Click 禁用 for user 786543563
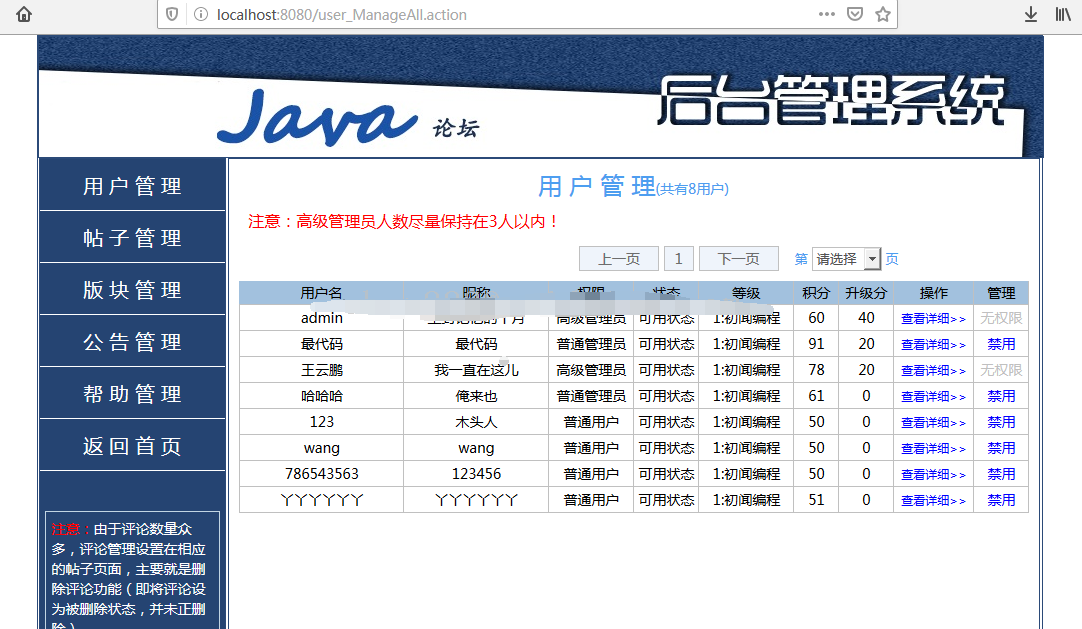The height and width of the screenshot is (629, 1082). [x=1001, y=474]
